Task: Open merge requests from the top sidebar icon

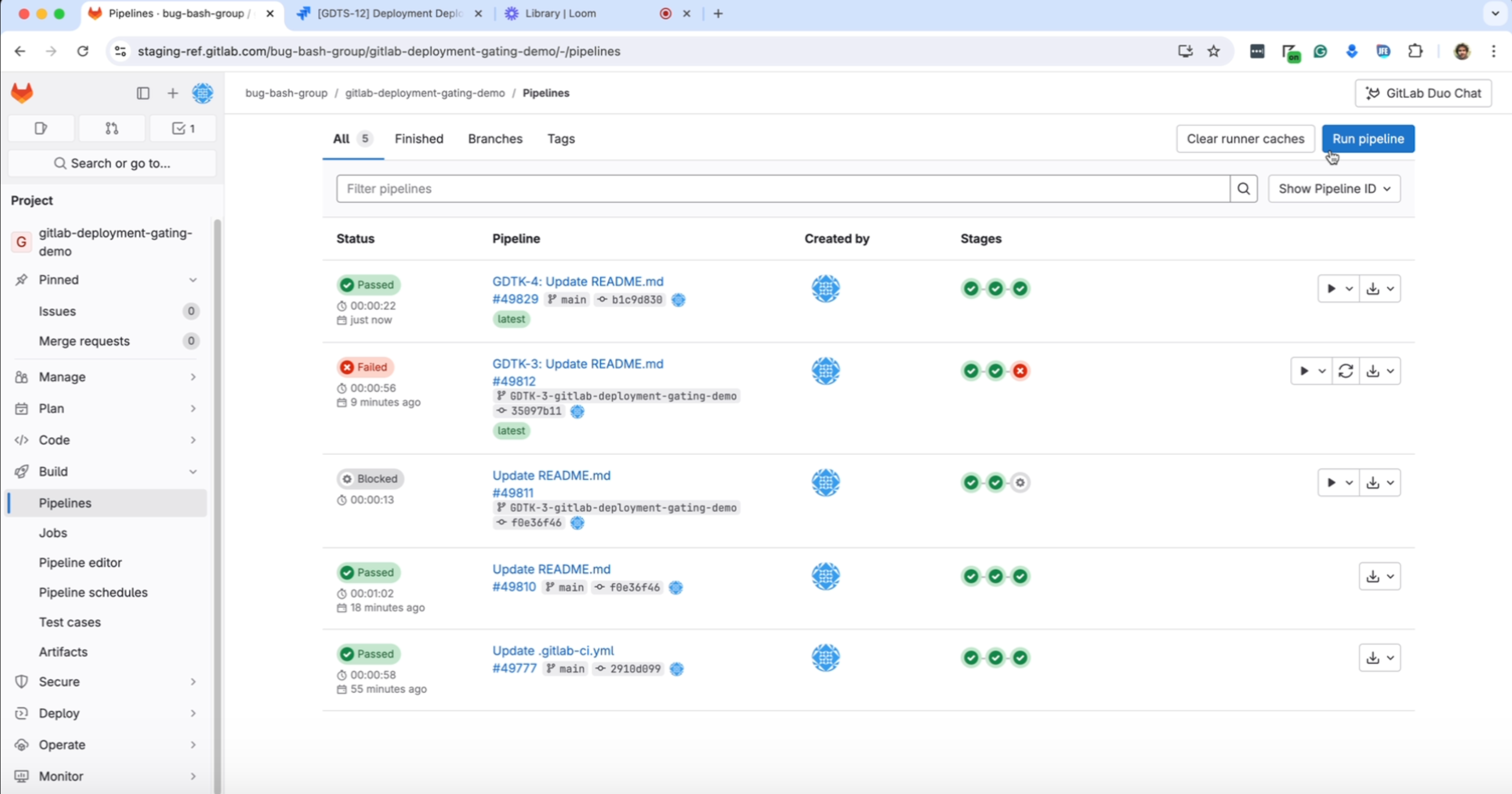Action: click(112, 128)
